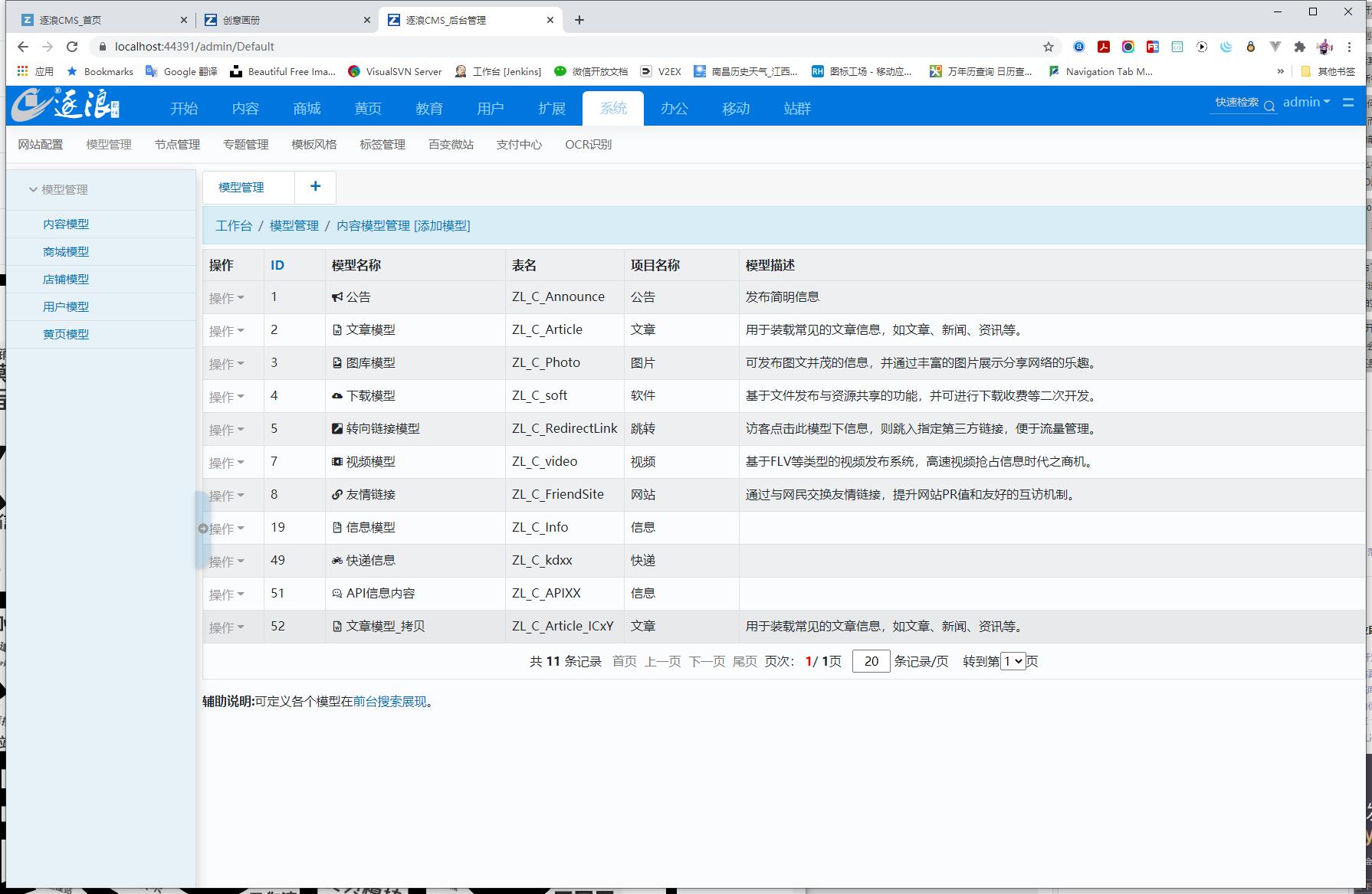Click the 工作台 breadcrumb link
Viewport: 1372px width, 894px height.
[234, 225]
